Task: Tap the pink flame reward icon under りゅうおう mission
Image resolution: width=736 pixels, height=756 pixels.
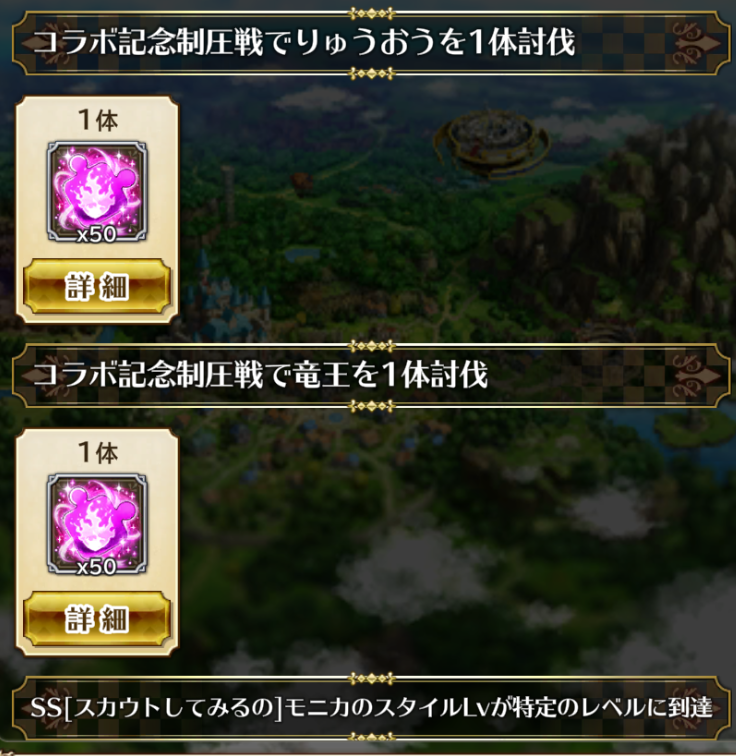Action: point(97,191)
